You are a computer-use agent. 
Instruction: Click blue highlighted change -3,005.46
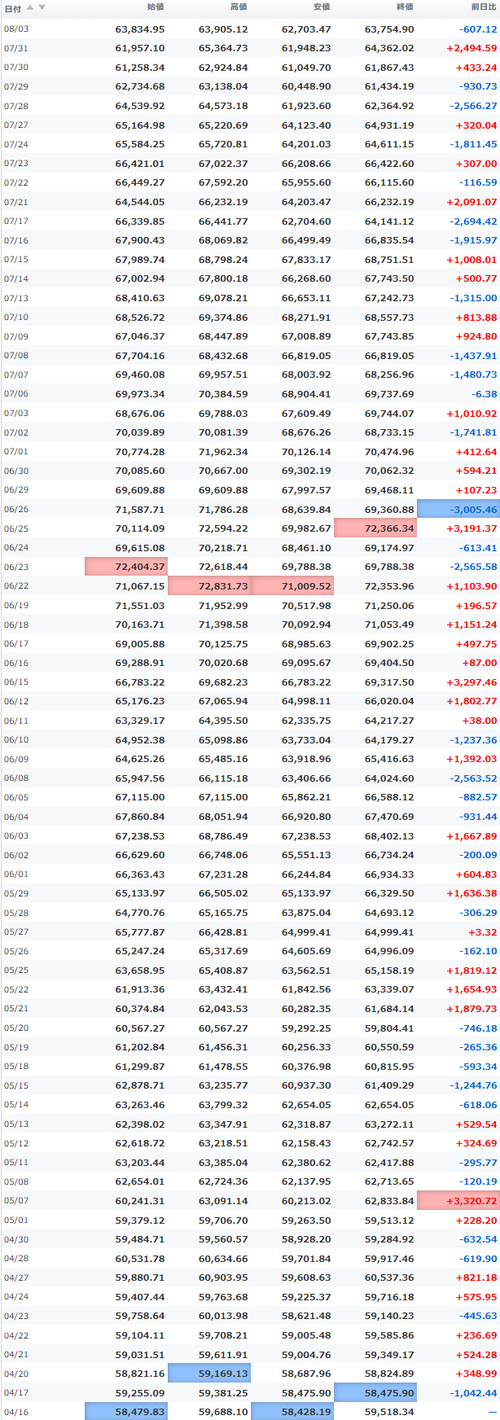click(458, 510)
